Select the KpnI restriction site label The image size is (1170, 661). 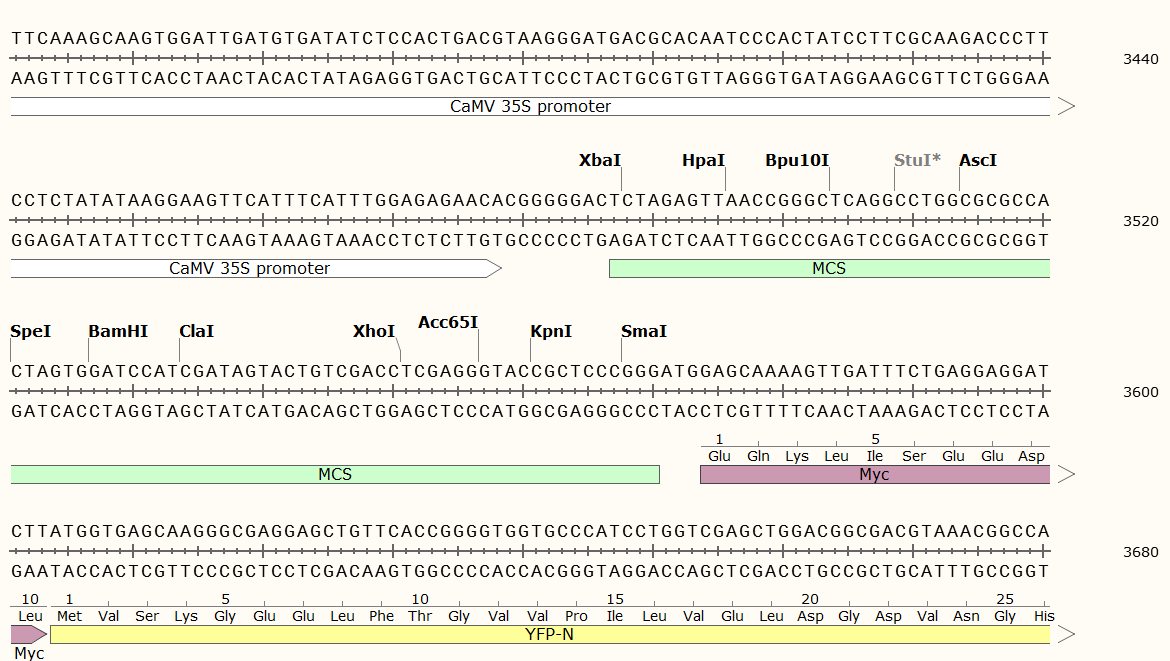coord(551,331)
